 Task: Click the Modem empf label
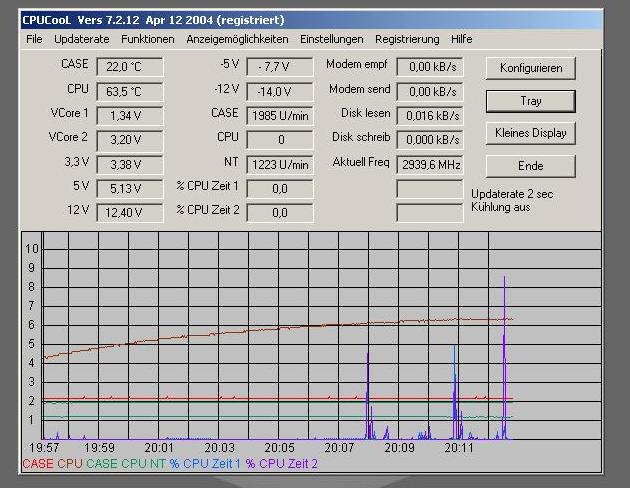(x=356, y=64)
